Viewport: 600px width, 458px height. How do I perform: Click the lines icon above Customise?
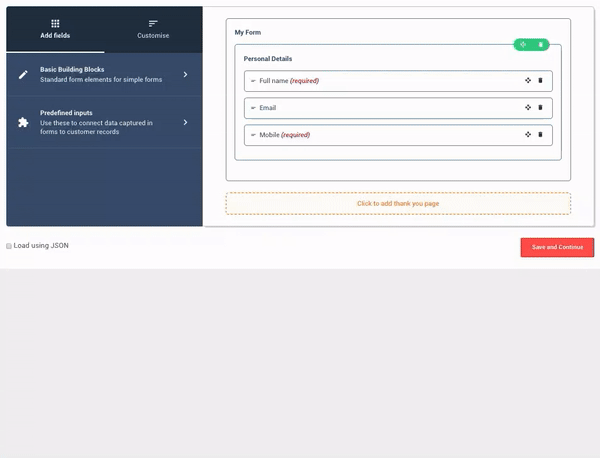[x=153, y=23]
